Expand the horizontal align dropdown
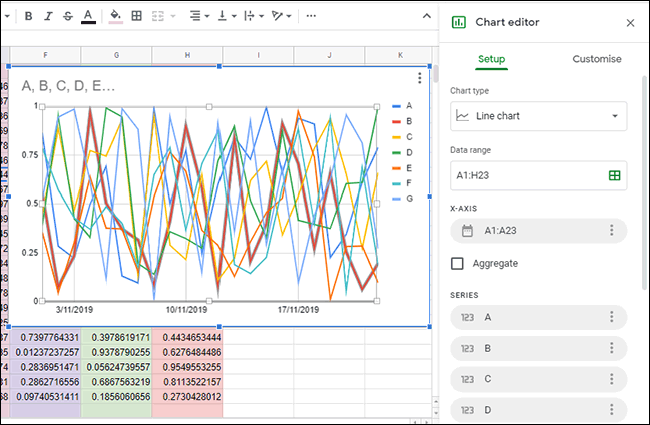This screenshot has height=425, width=650. pos(199,16)
